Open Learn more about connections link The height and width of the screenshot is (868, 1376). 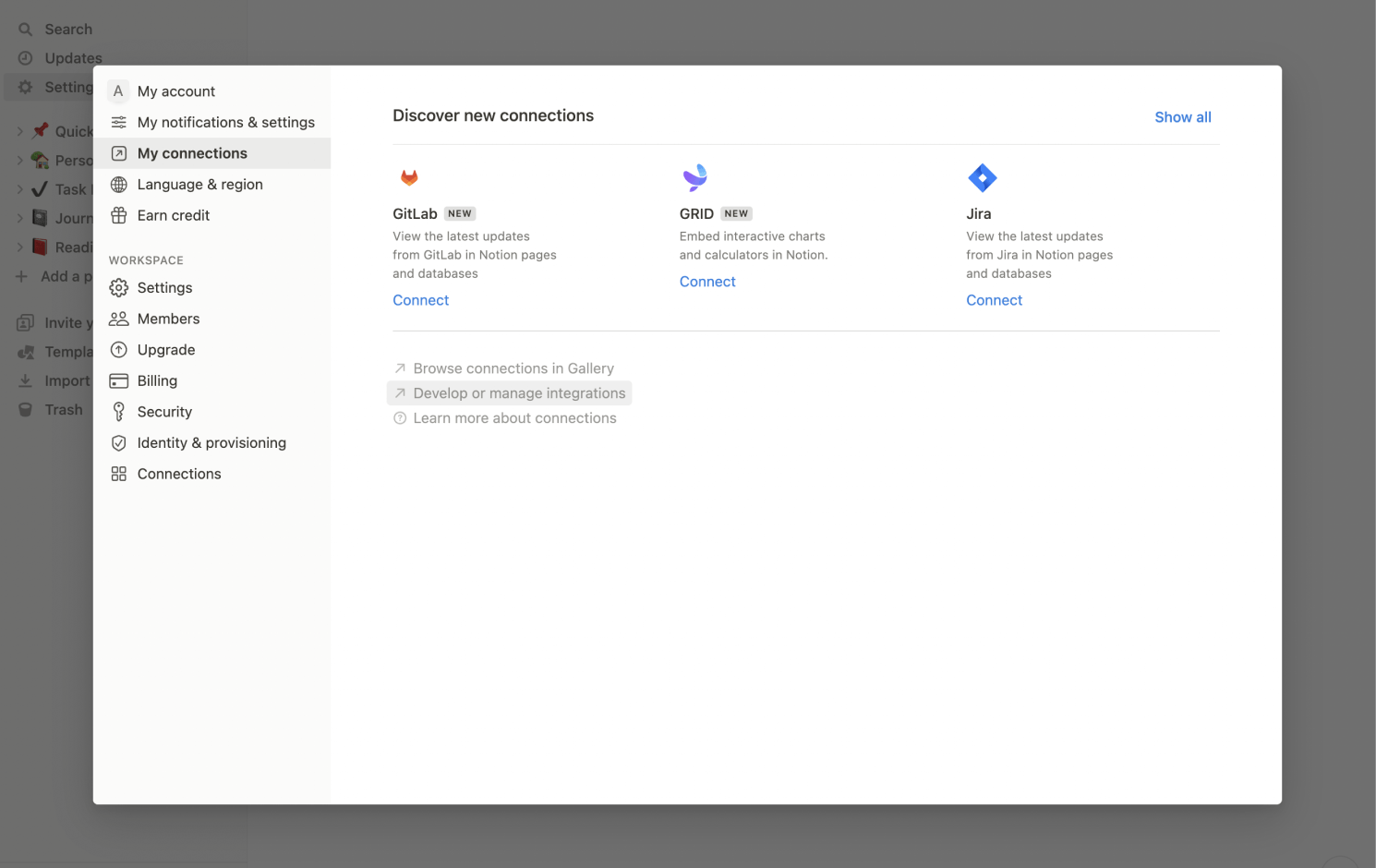point(505,418)
